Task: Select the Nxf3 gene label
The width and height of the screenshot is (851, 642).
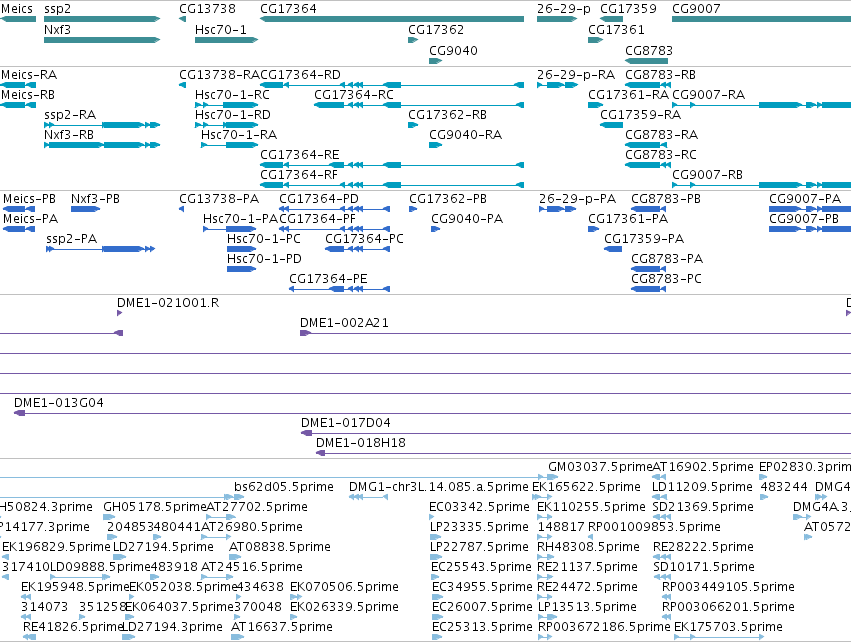Action: click(58, 29)
